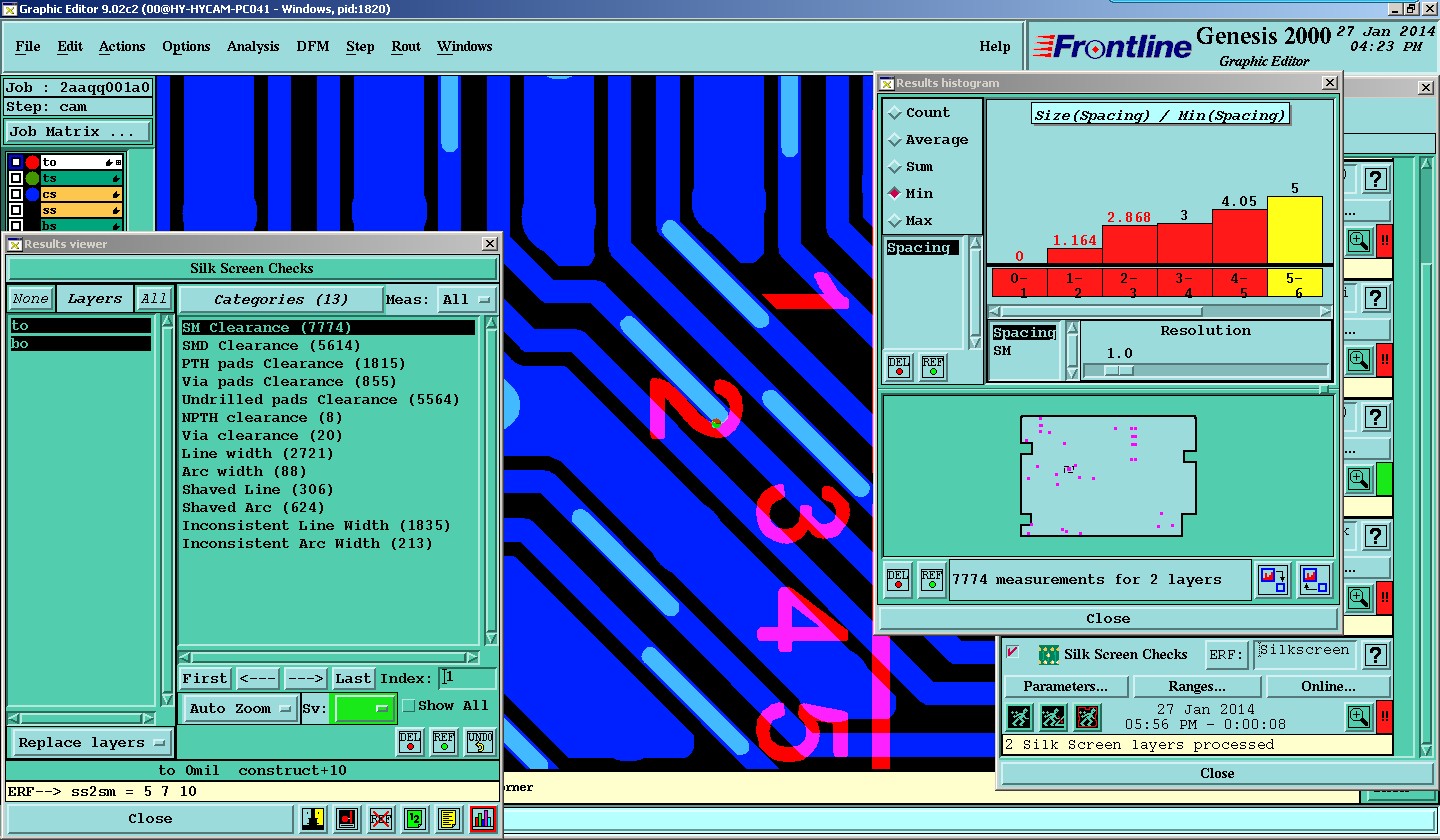Open Rout menu

406,46
